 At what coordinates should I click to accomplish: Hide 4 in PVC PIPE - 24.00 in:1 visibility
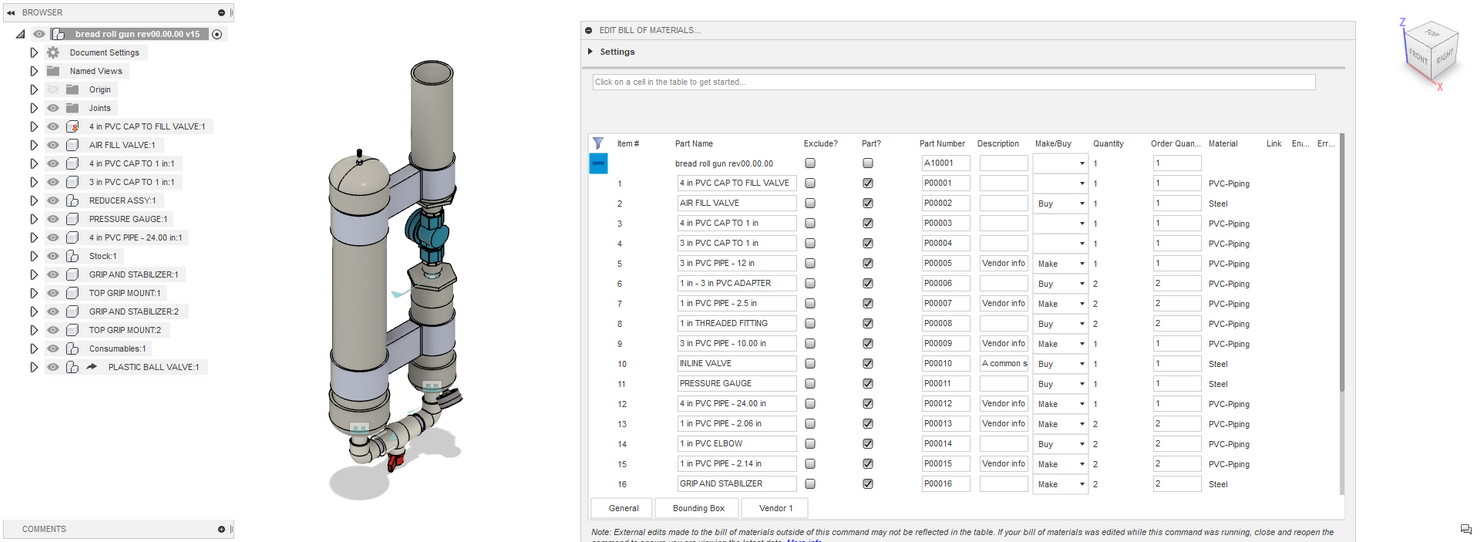(x=53, y=237)
